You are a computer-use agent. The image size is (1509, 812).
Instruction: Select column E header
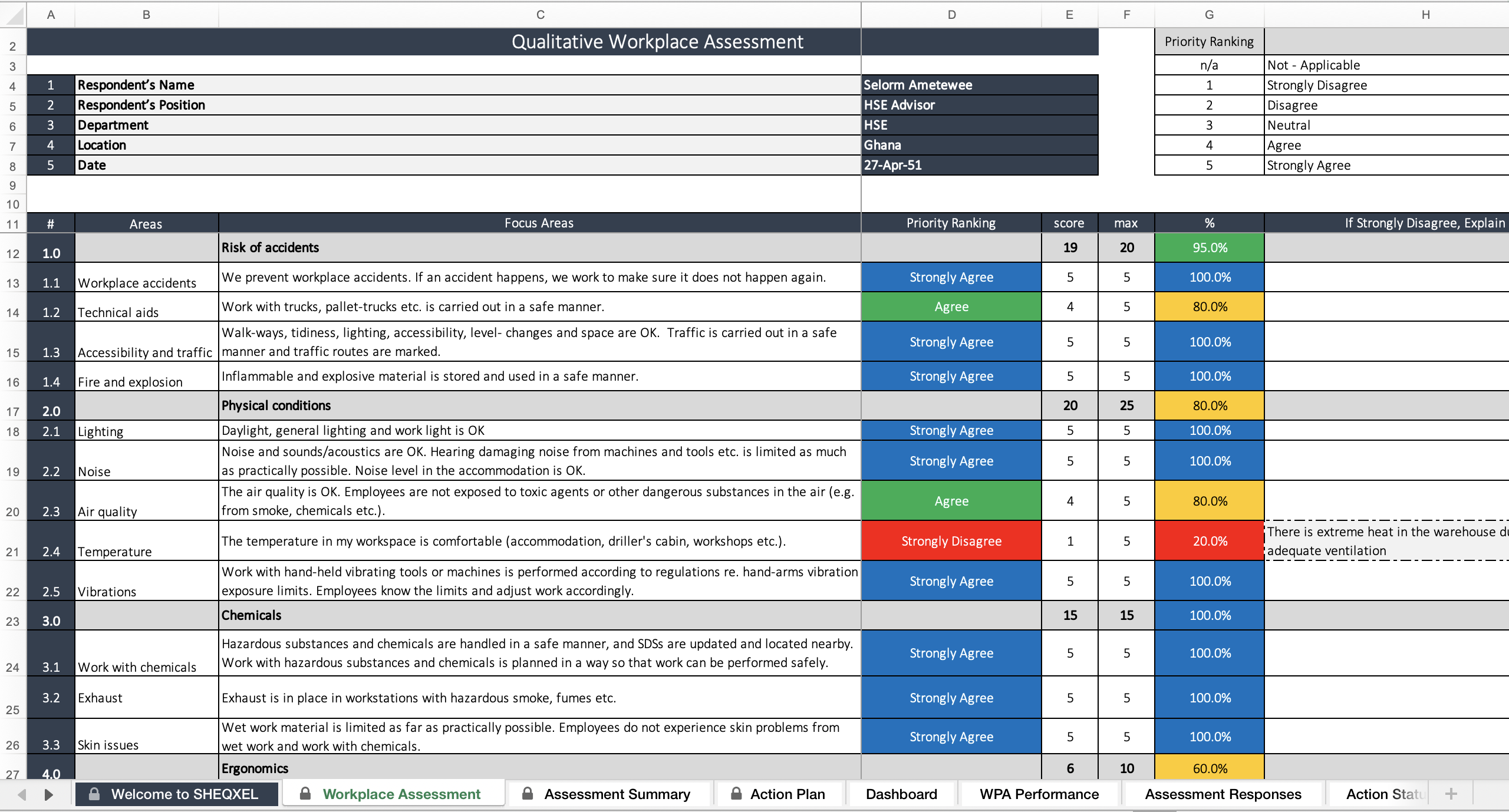click(x=1069, y=15)
